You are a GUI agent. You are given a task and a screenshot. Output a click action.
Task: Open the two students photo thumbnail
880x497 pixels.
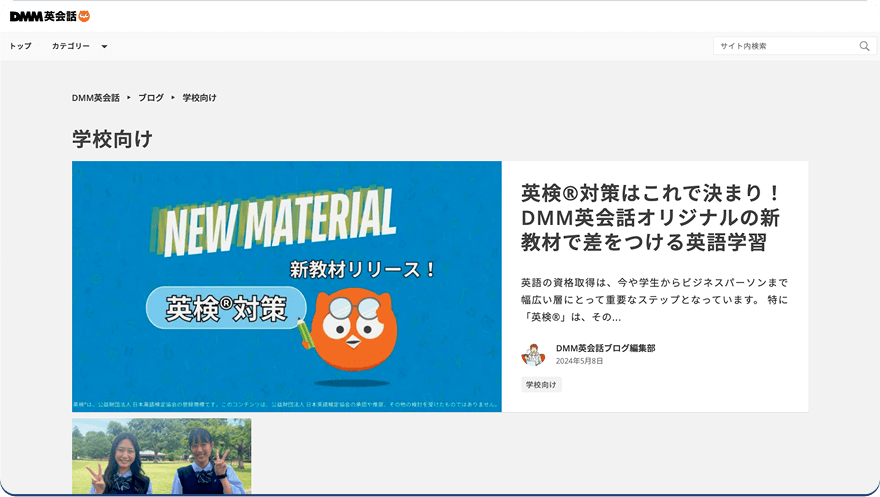point(162,456)
